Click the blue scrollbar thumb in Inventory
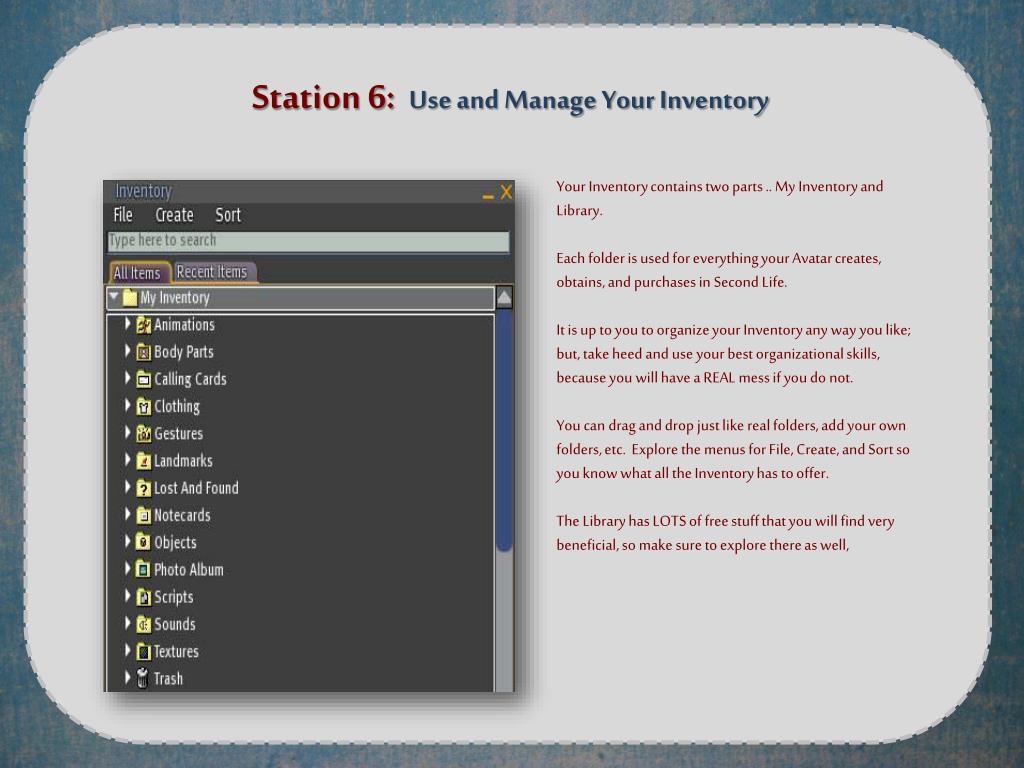Image resolution: width=1024 pixels, height=768 pixels. click(x=504, y=431)
